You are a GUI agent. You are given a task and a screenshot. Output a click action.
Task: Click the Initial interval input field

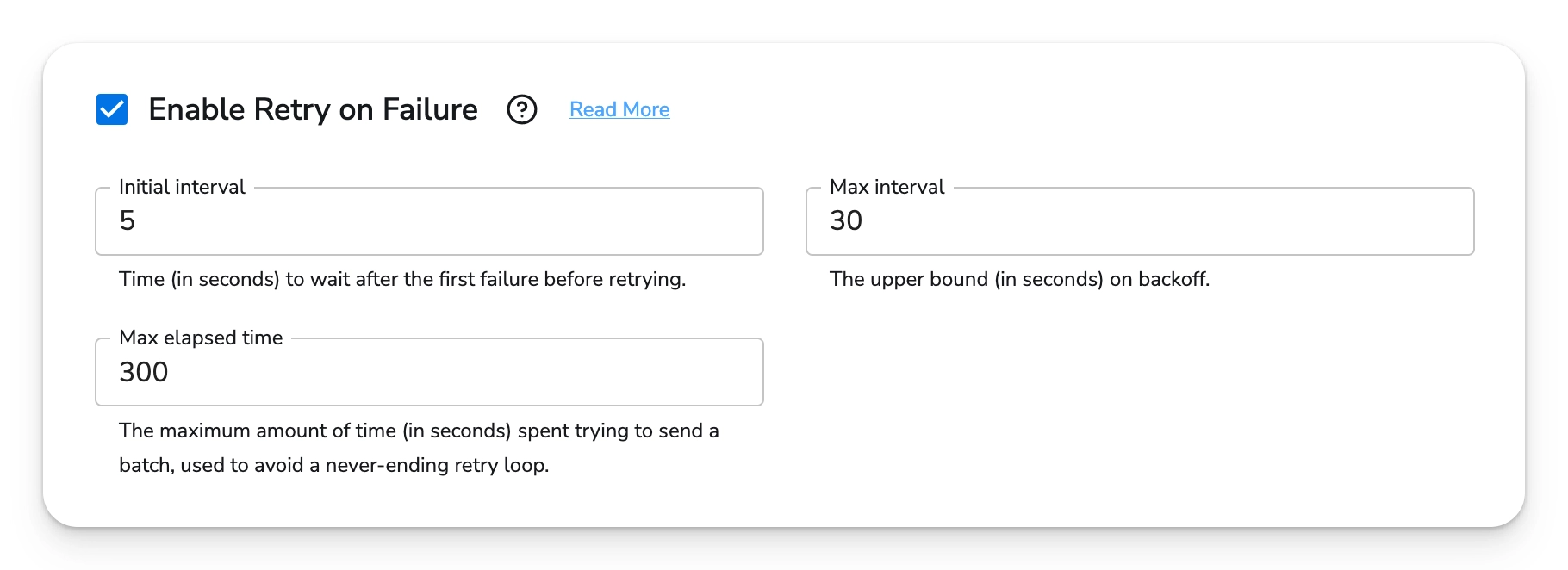[429, 221]
